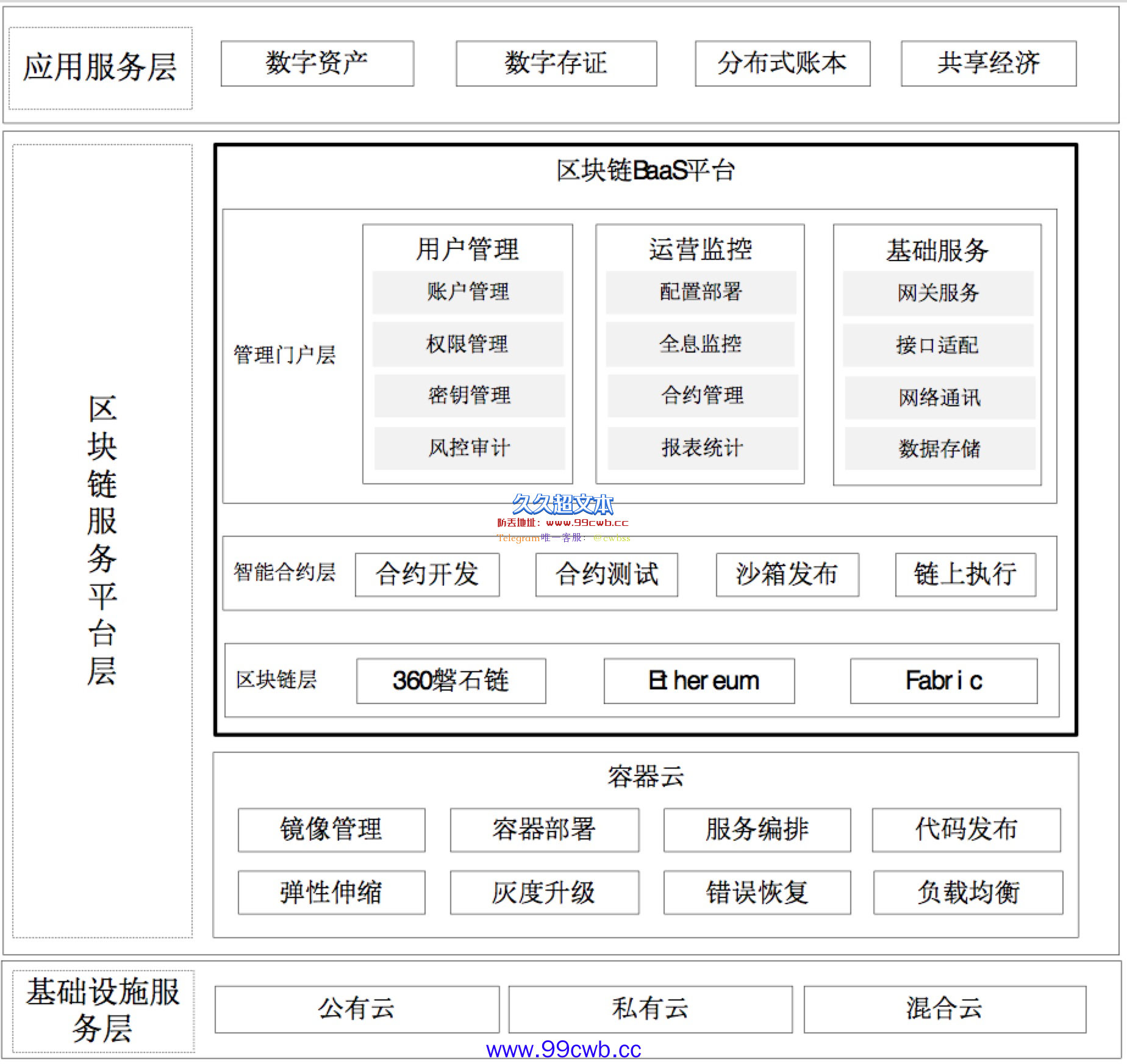Click the 全息监控 item
Screen dimensions: 1127x1064
(x=701, y=344)
